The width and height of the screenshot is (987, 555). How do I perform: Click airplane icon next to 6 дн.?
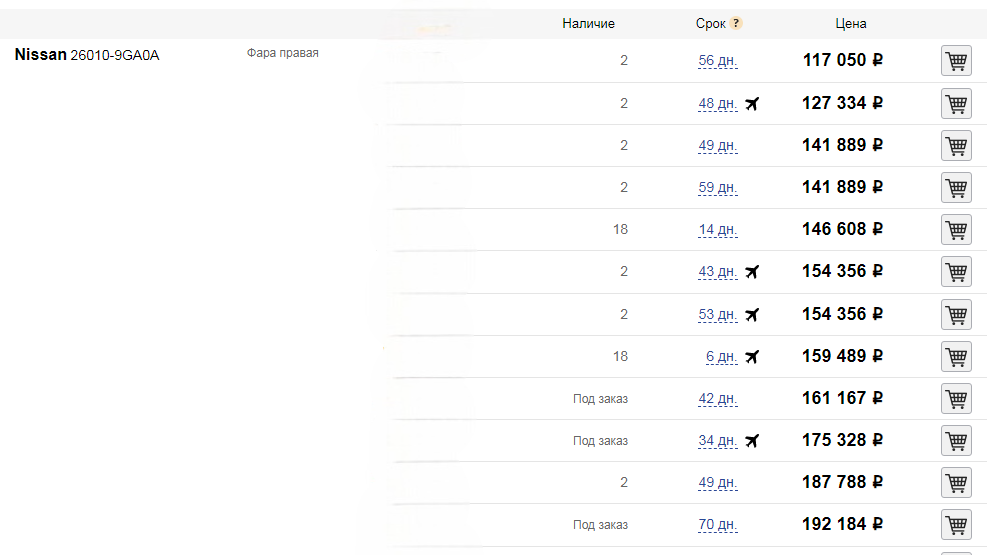click(x=752, y=357)
